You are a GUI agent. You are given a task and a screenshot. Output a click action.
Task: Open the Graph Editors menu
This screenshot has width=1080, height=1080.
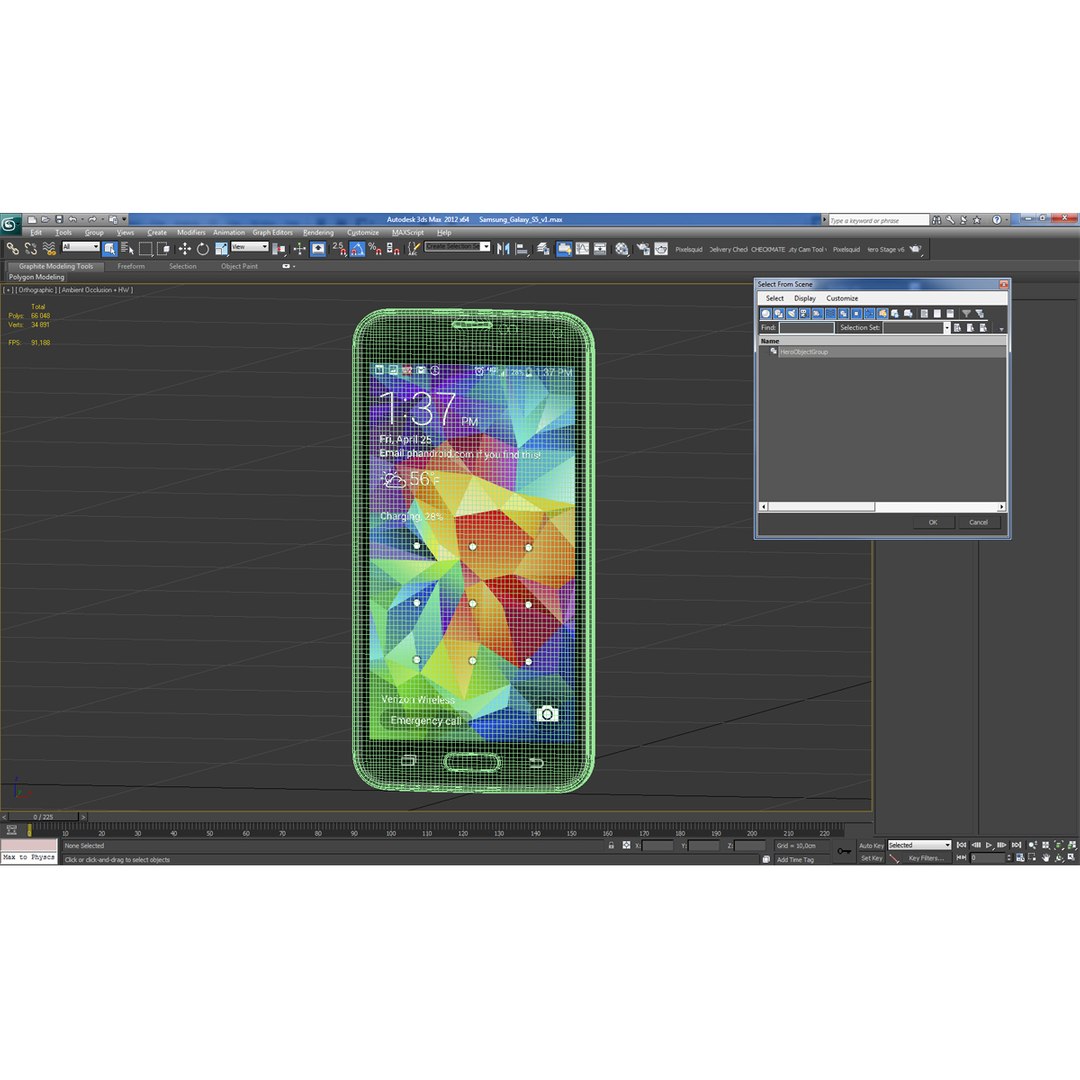(272, 233)
